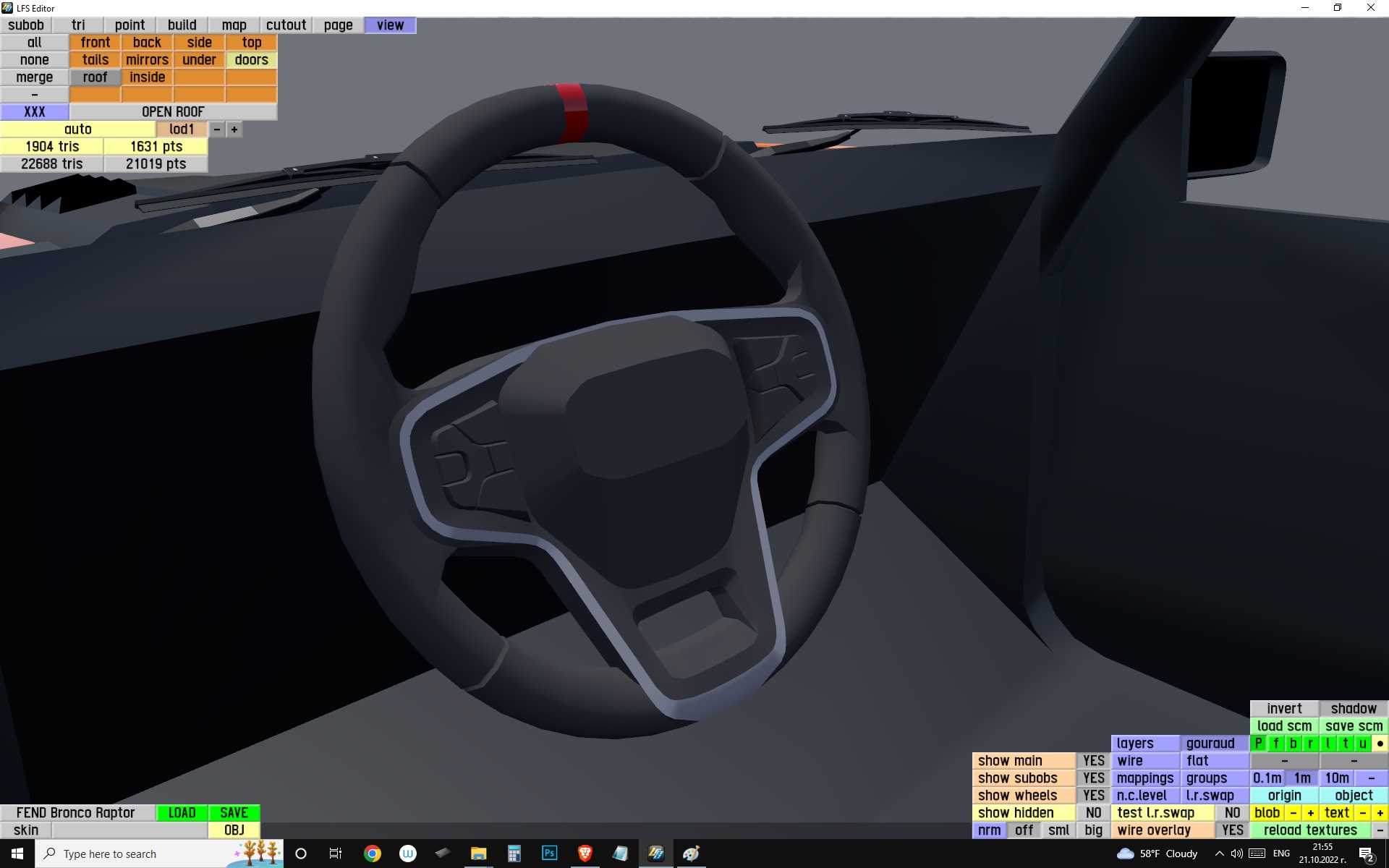Toggle show main YES setting
The height and width of the screenshot is (868, 1389).
tap(1093, 761)
